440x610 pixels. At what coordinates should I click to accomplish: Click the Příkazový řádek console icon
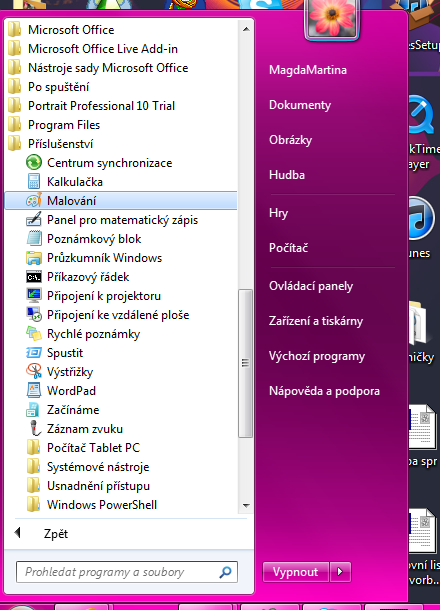pos(34,277)
